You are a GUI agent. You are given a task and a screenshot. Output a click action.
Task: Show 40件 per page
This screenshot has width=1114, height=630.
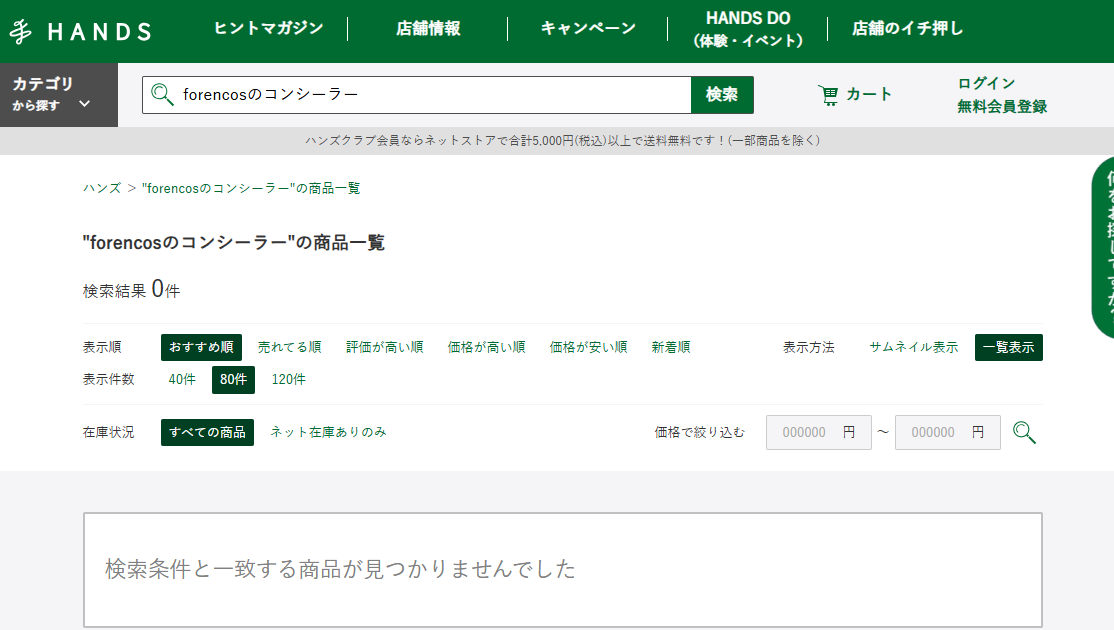pos(182,379)
